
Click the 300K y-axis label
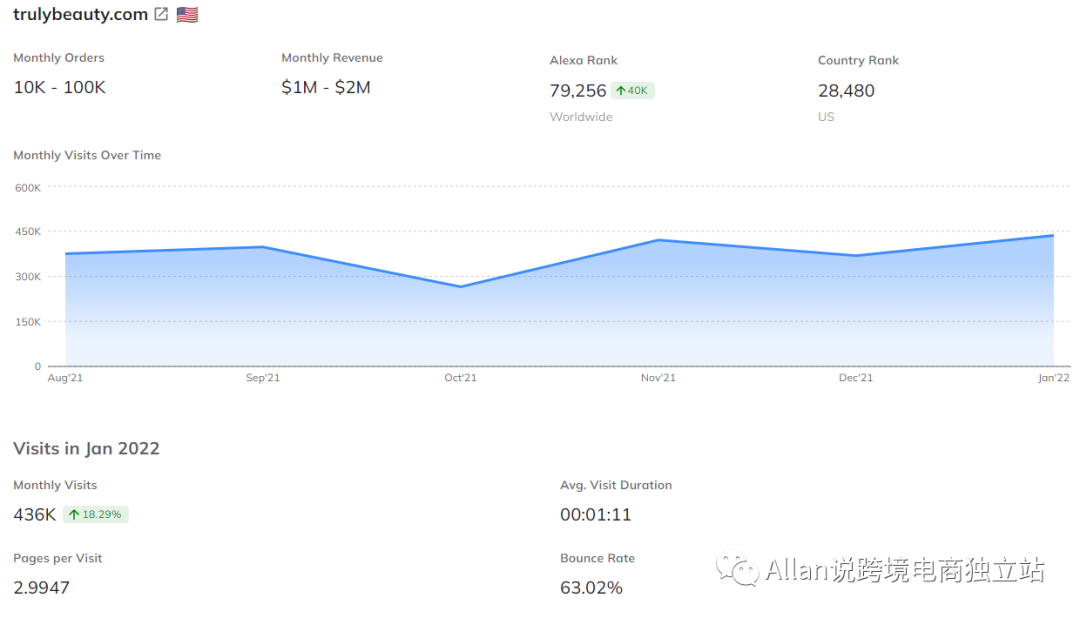[x=28, y=277]
